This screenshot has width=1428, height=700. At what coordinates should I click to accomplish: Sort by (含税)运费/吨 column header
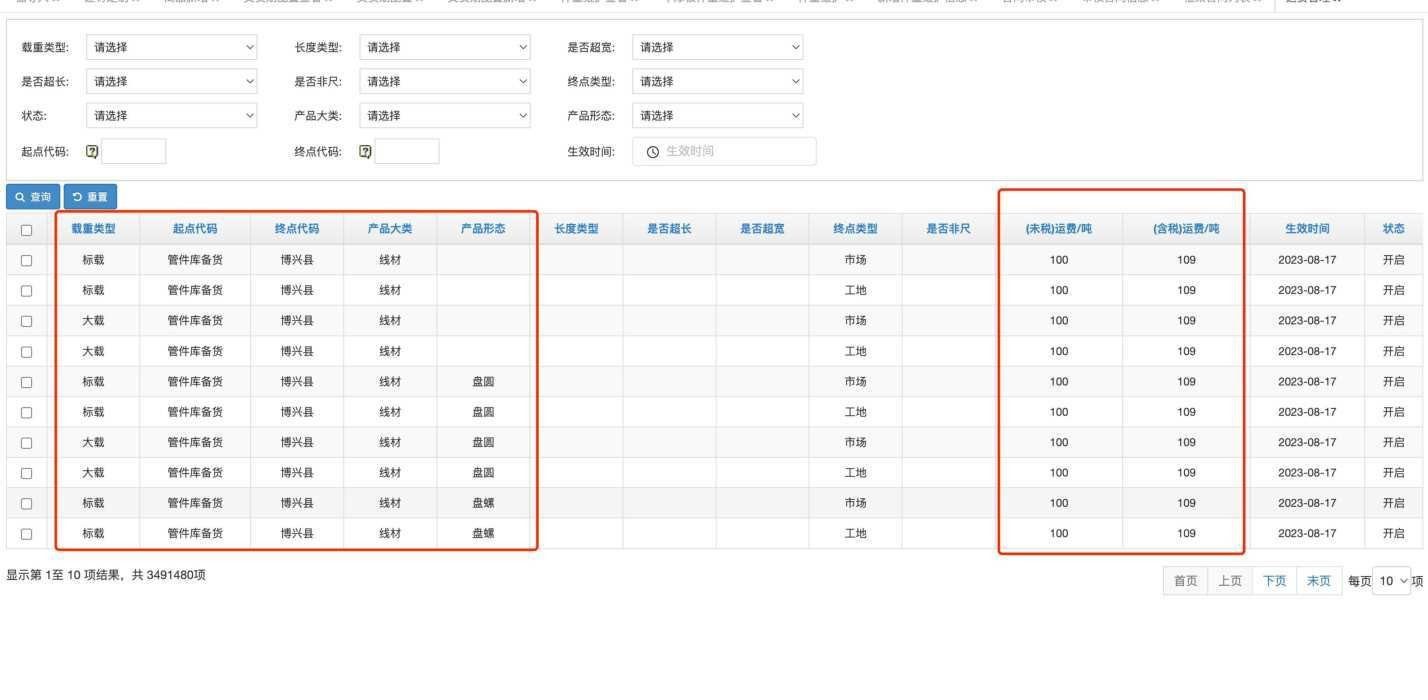click(x=1186, y=229)
